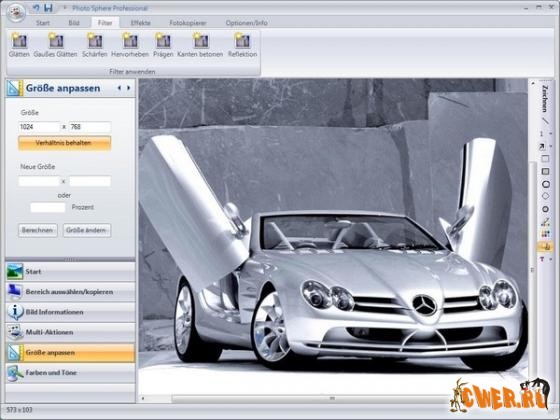Open Bereich auswählen/kopieren sidebar section

(x=70, y=292)
